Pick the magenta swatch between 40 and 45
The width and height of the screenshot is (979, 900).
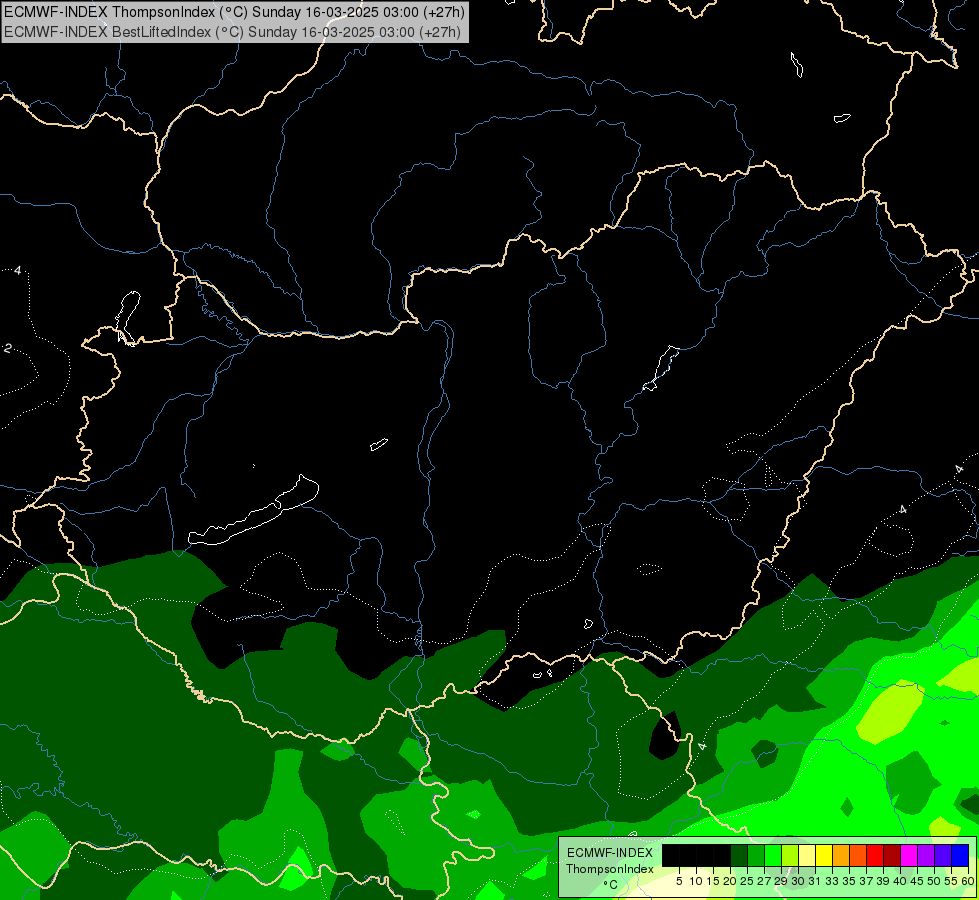[908, 856]
